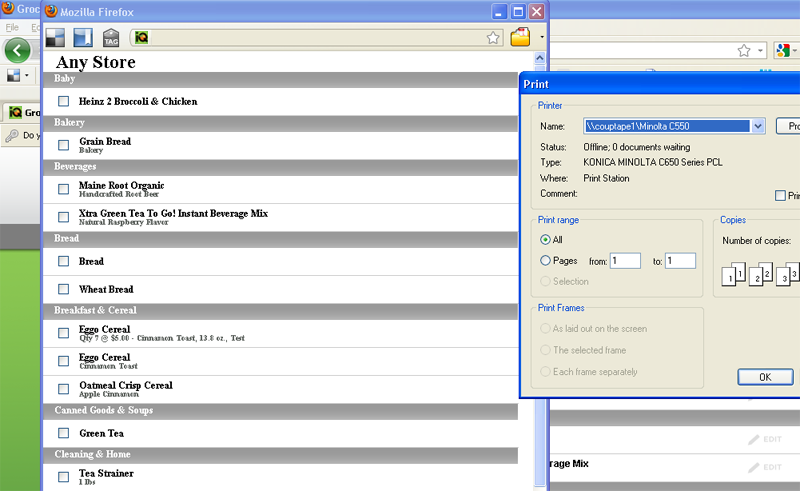The height and width of the screenshot is (491, 800).
Task: Click the key icon in notification bar
Action: point(12,135)
